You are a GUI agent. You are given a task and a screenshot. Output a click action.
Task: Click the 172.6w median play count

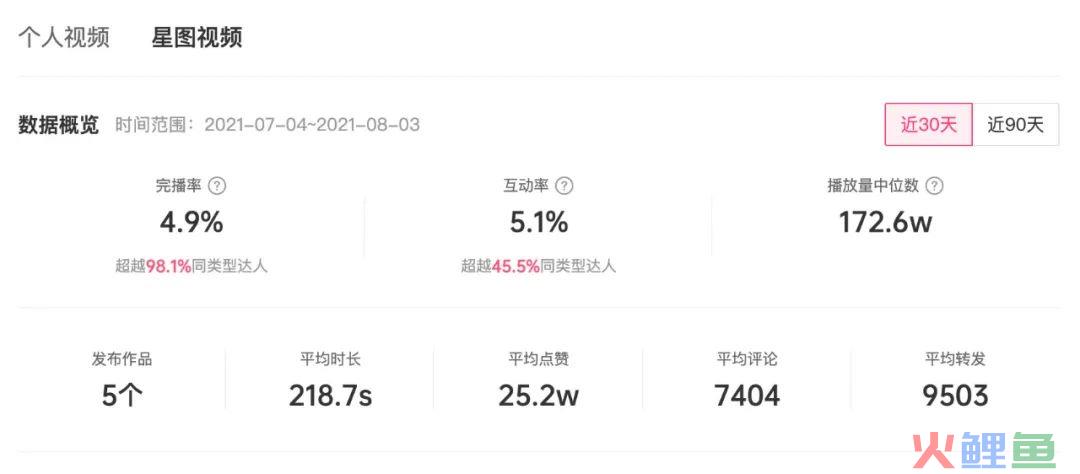[x=886, y=223]
